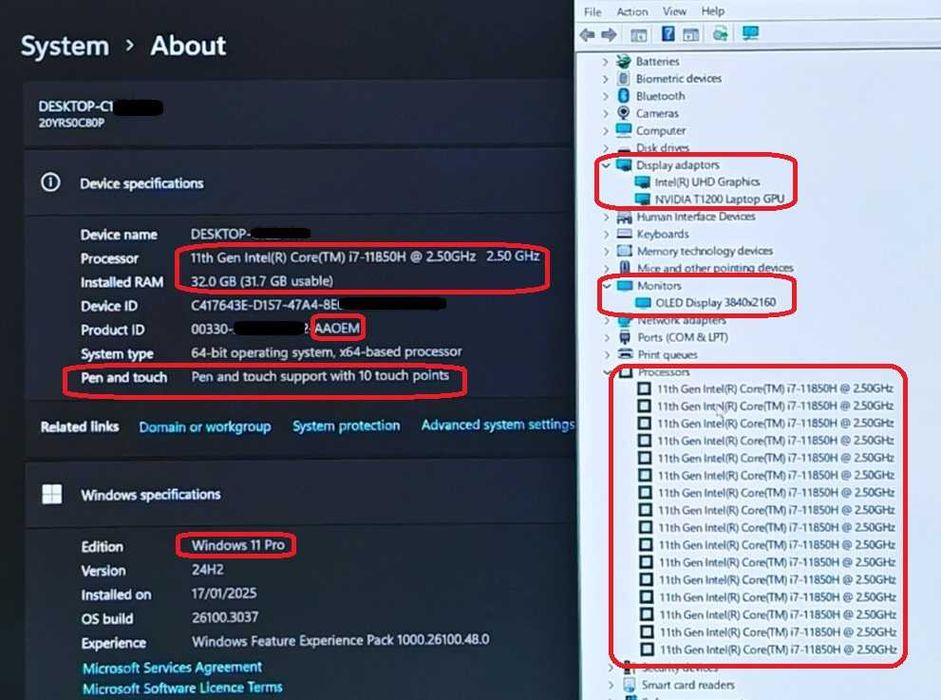The width and height of the screenshot is (941, 700).
Task: Expand the Keyboards node chevron
Action: (606, 234)
